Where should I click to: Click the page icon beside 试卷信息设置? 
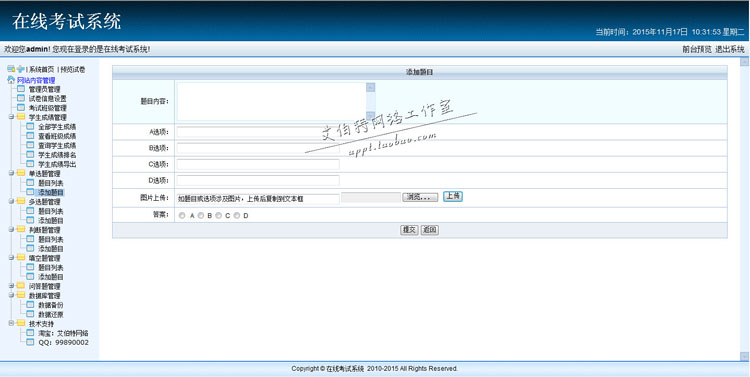click(x=21, y=99)
